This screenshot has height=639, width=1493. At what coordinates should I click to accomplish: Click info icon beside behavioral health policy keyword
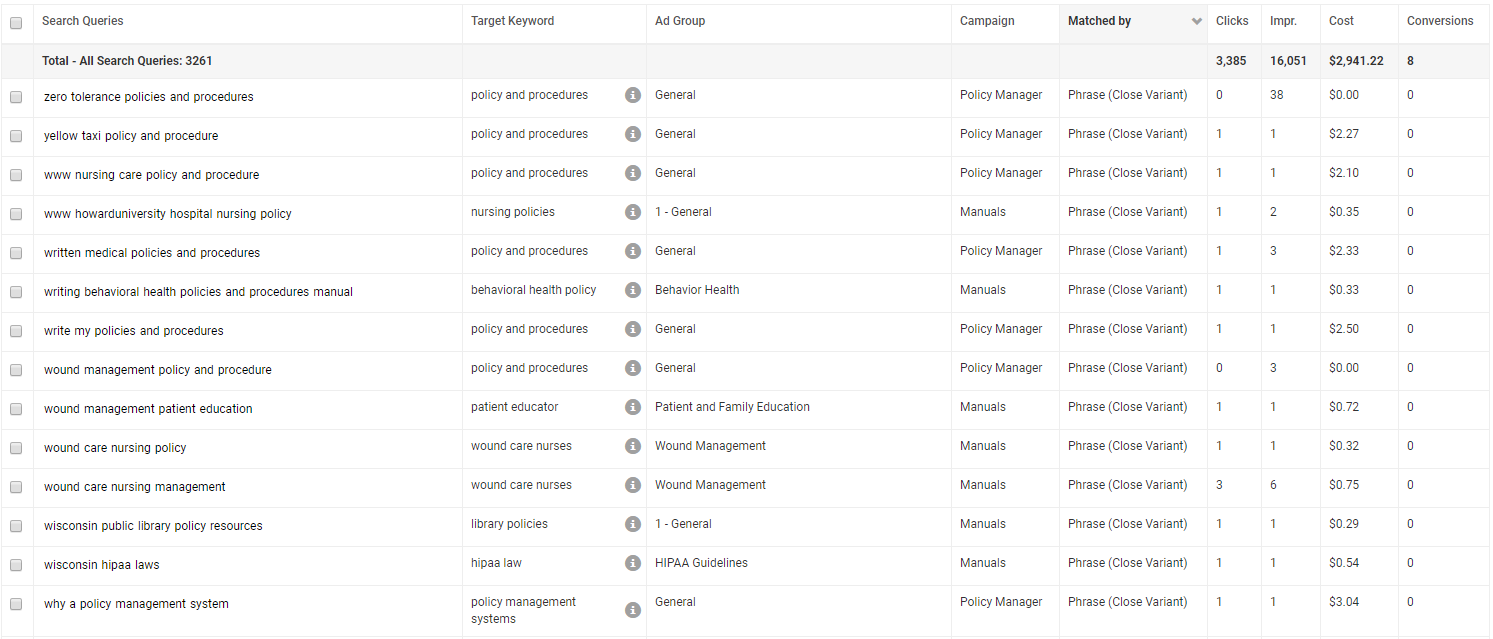click(x=633, y=290)
